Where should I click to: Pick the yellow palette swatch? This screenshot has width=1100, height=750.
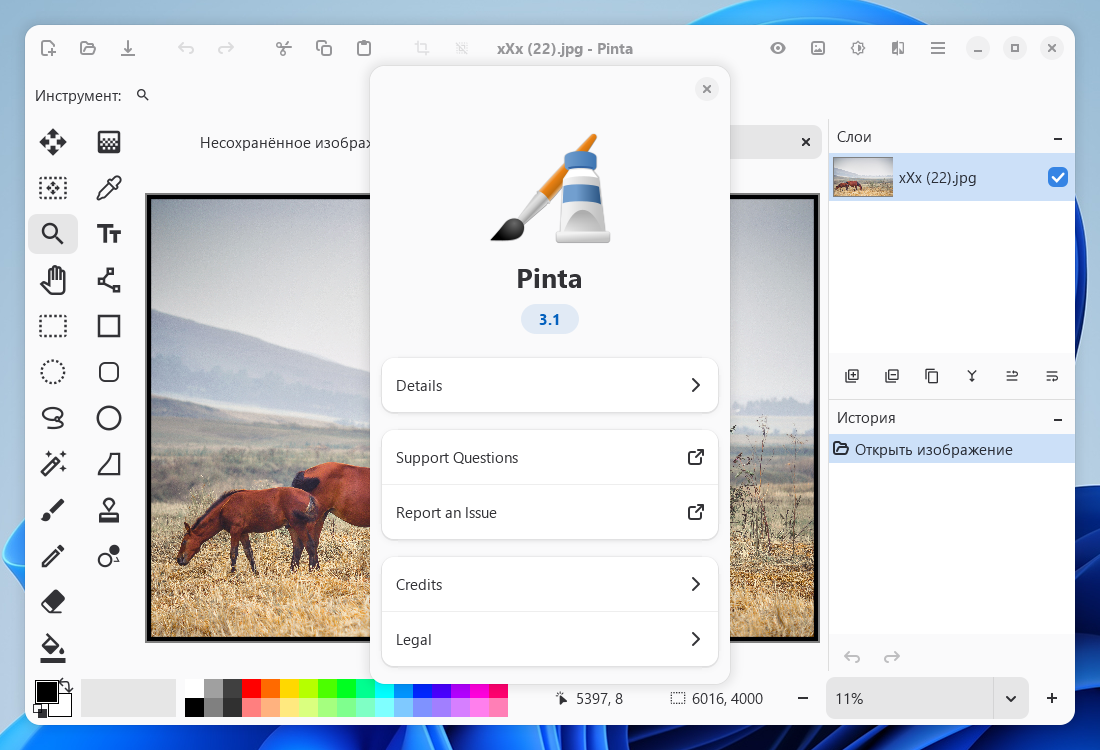tap(289, 688)
